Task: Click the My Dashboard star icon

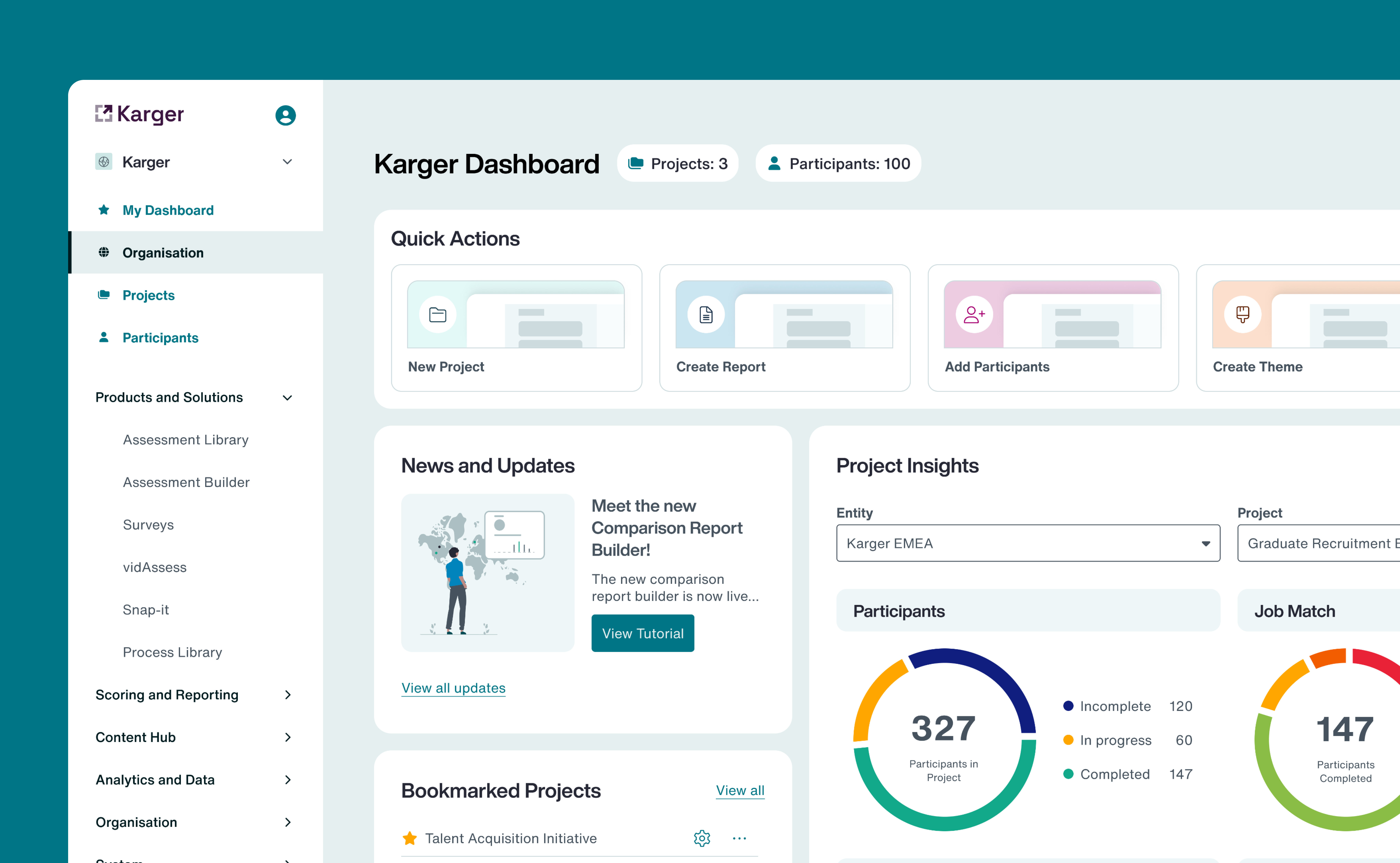Action: 104,210
